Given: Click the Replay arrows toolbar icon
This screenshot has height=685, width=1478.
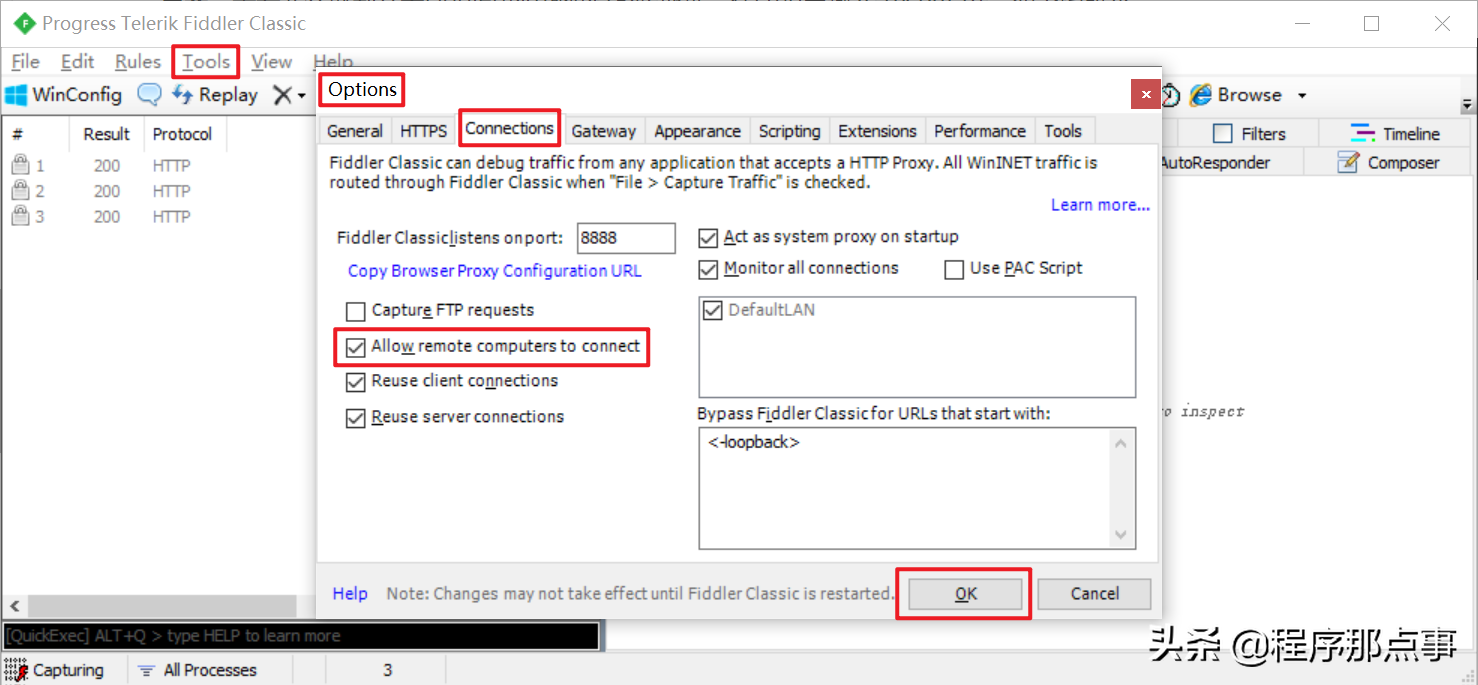Looking at the screenshot, I should 182,95.
